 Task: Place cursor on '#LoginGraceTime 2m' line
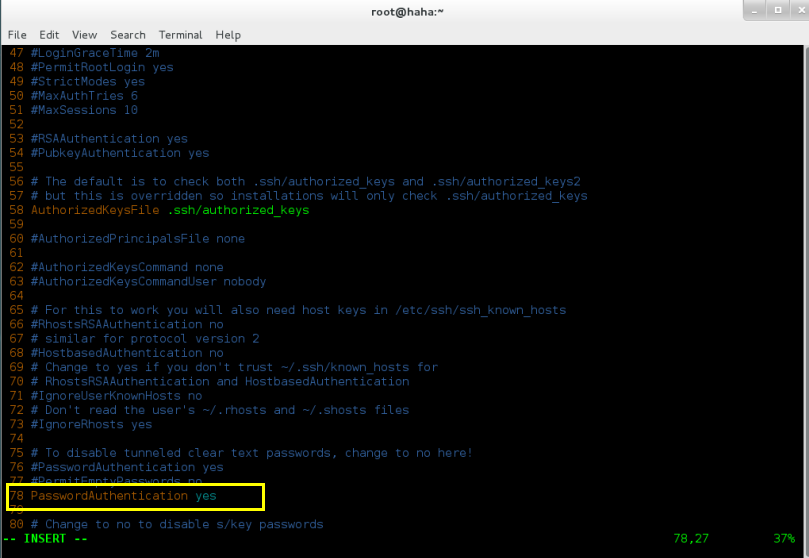click(x=95, y=53)
